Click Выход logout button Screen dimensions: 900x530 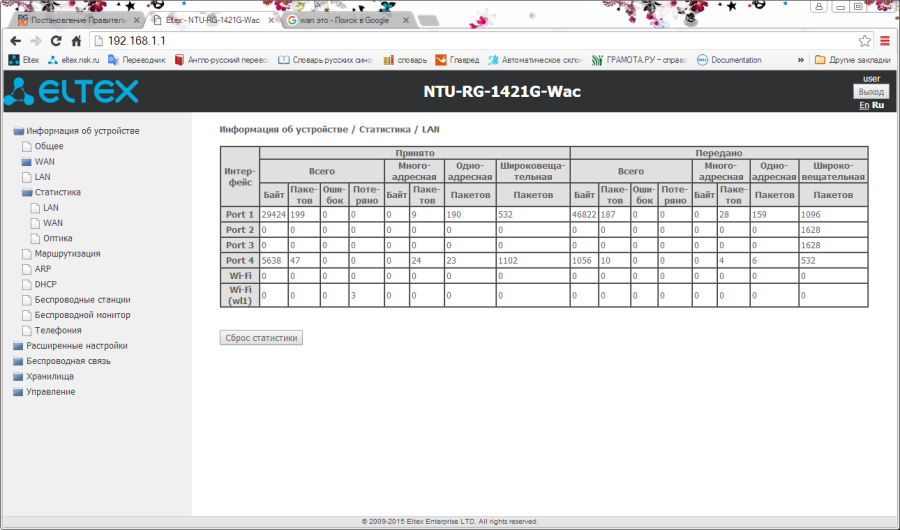(871, 92)
